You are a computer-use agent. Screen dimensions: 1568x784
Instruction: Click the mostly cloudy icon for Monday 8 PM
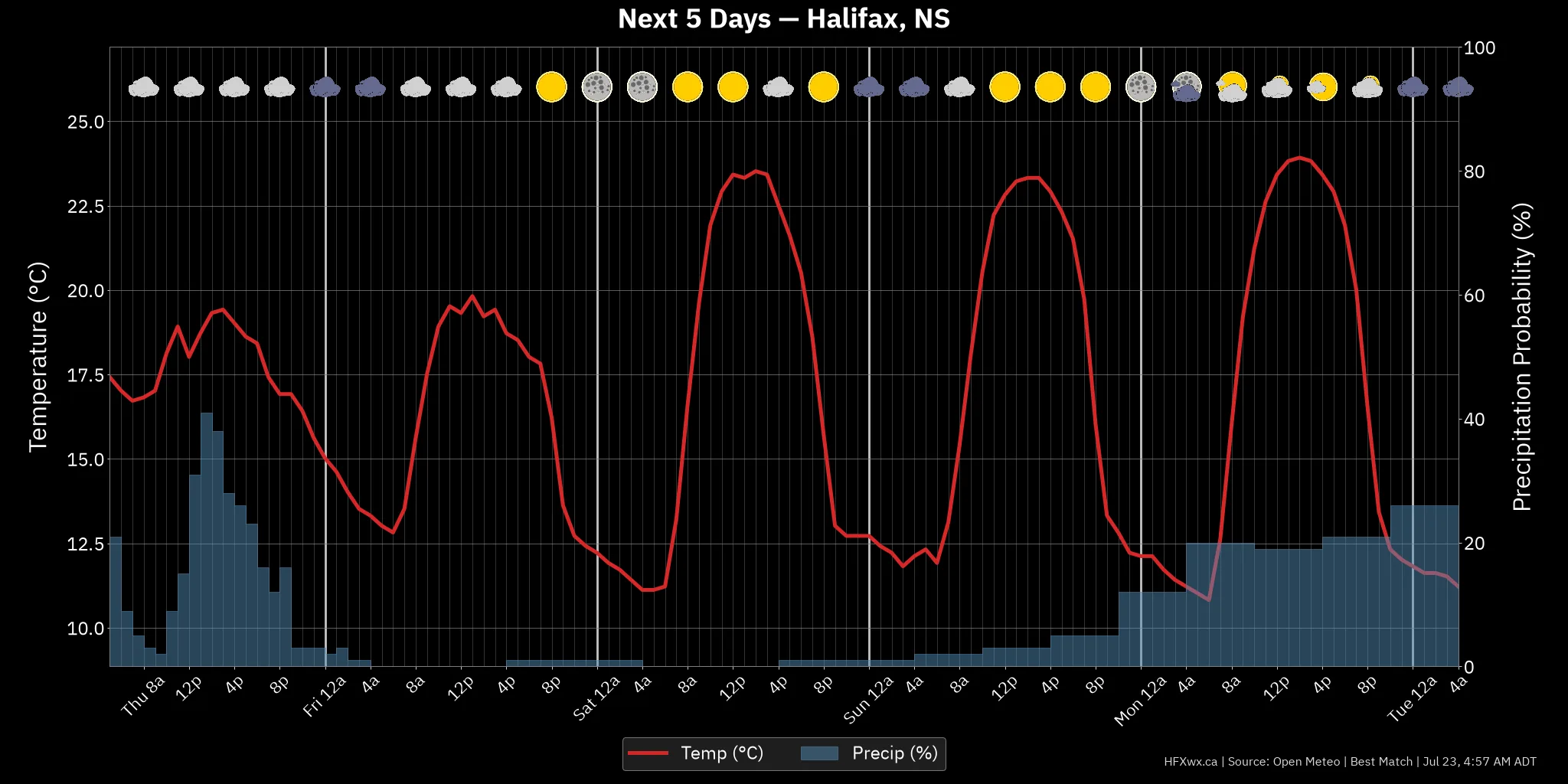pyautogui.click(x=1367, y=87)
